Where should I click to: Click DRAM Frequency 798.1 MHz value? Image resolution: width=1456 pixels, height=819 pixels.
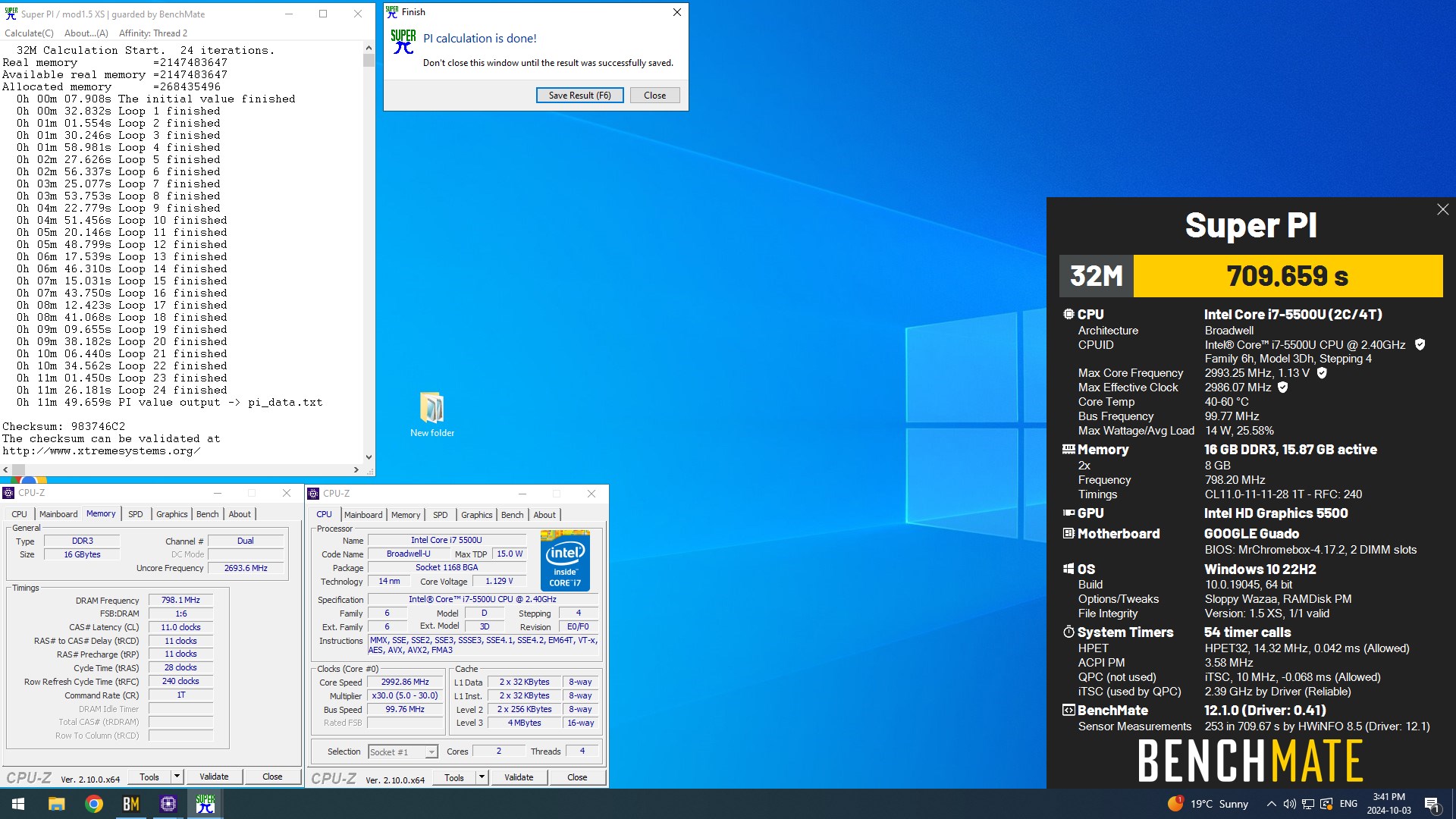point(180,600)
